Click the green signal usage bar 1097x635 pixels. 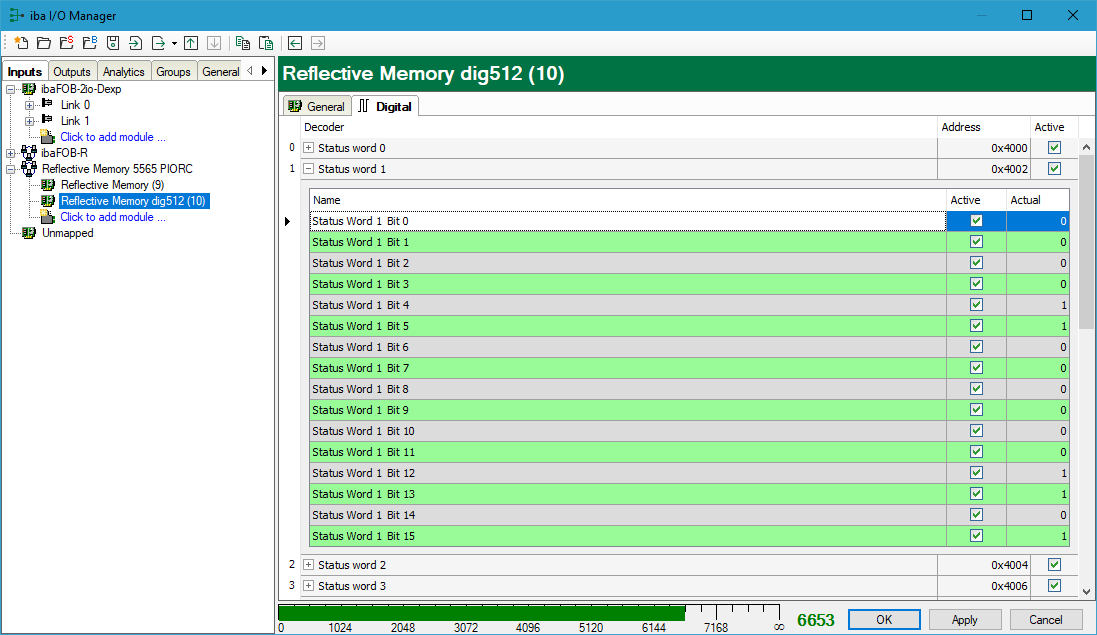[x=480, y=613]
